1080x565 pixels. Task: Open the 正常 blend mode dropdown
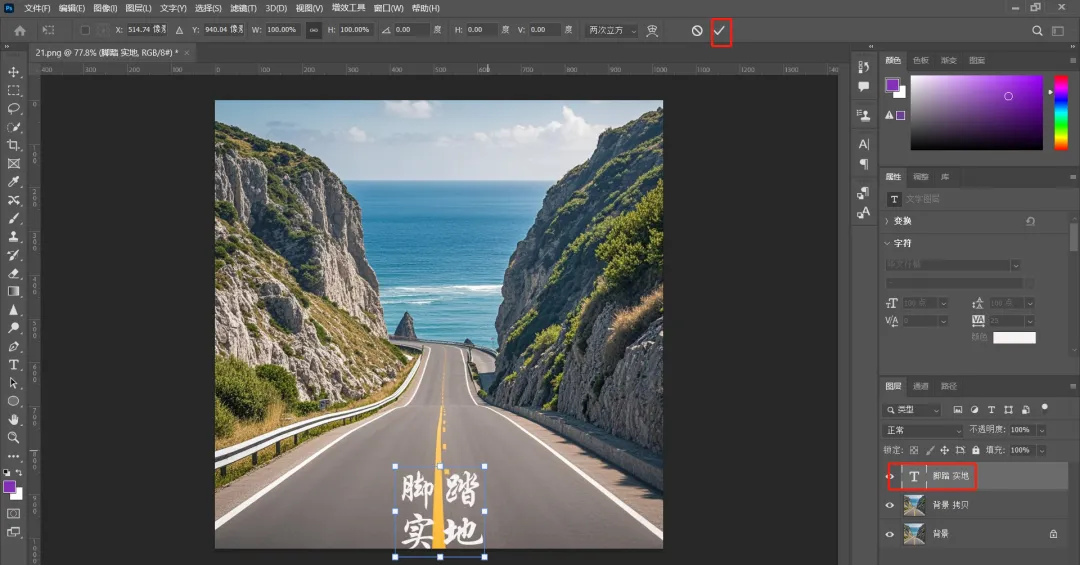[922, 430]
